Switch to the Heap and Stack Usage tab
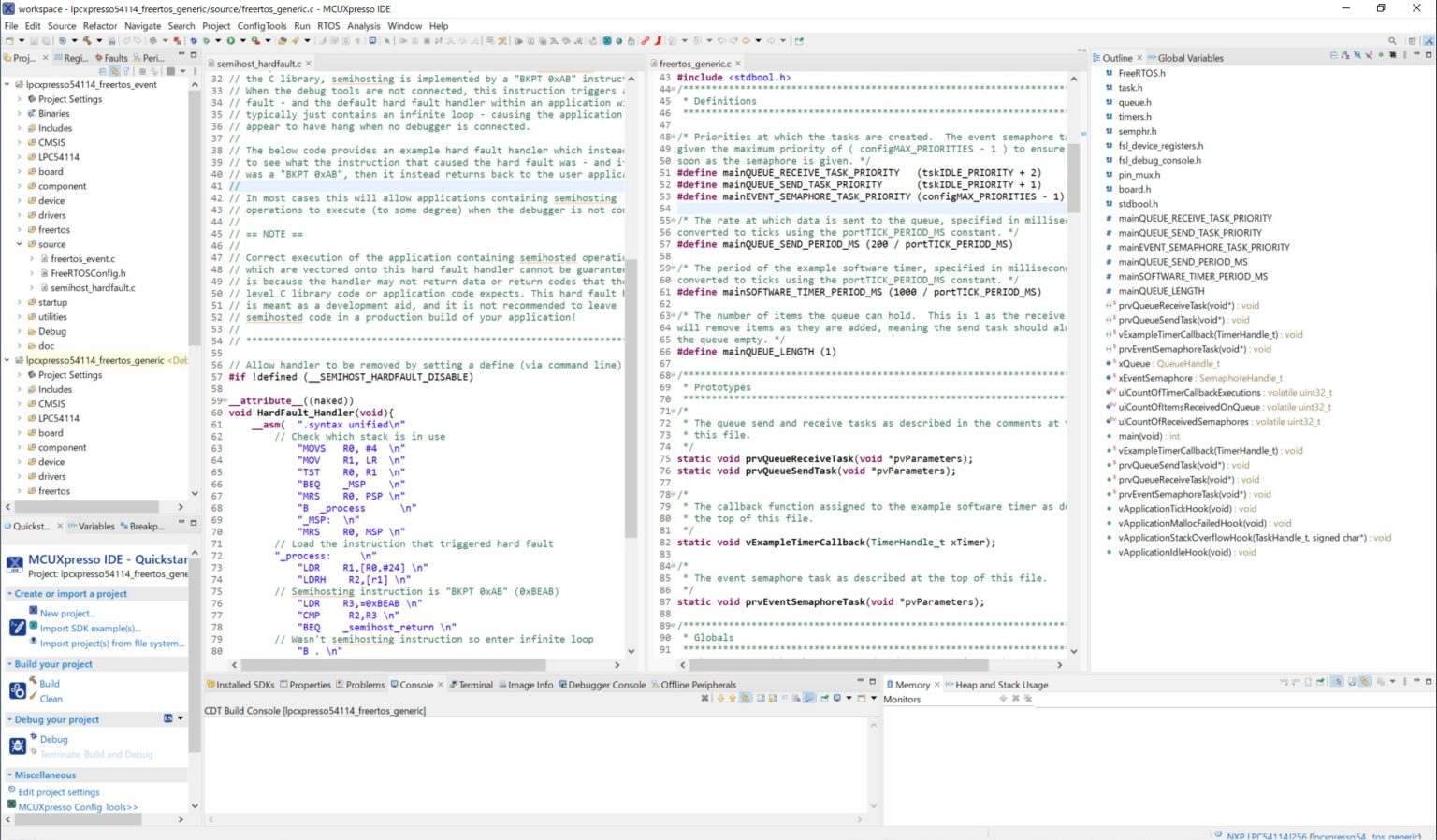This screenshot has width=1437, height=840. pos(1000,685)
